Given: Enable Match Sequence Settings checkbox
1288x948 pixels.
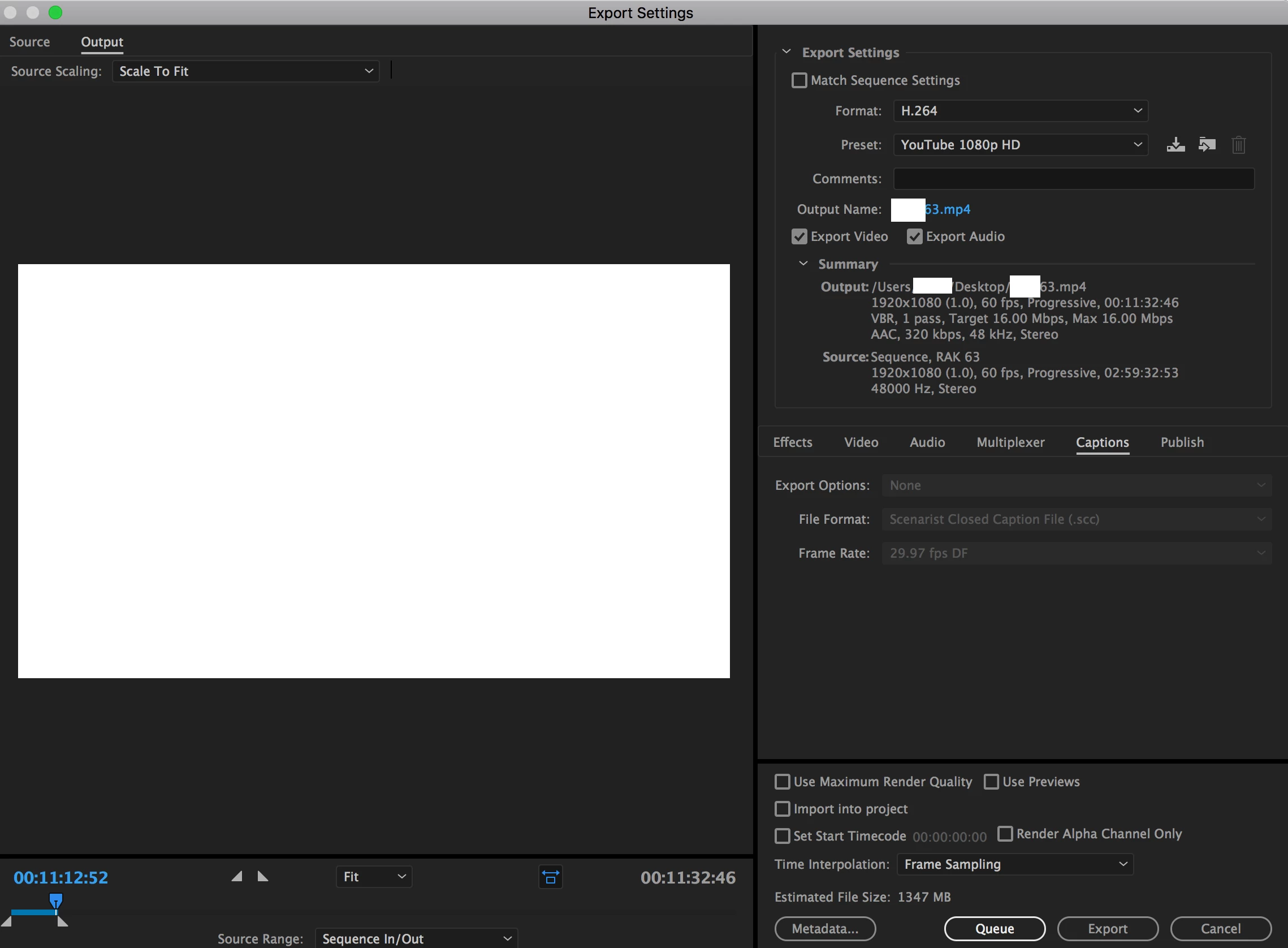Looking at the screenshot, I should (799, 80).
